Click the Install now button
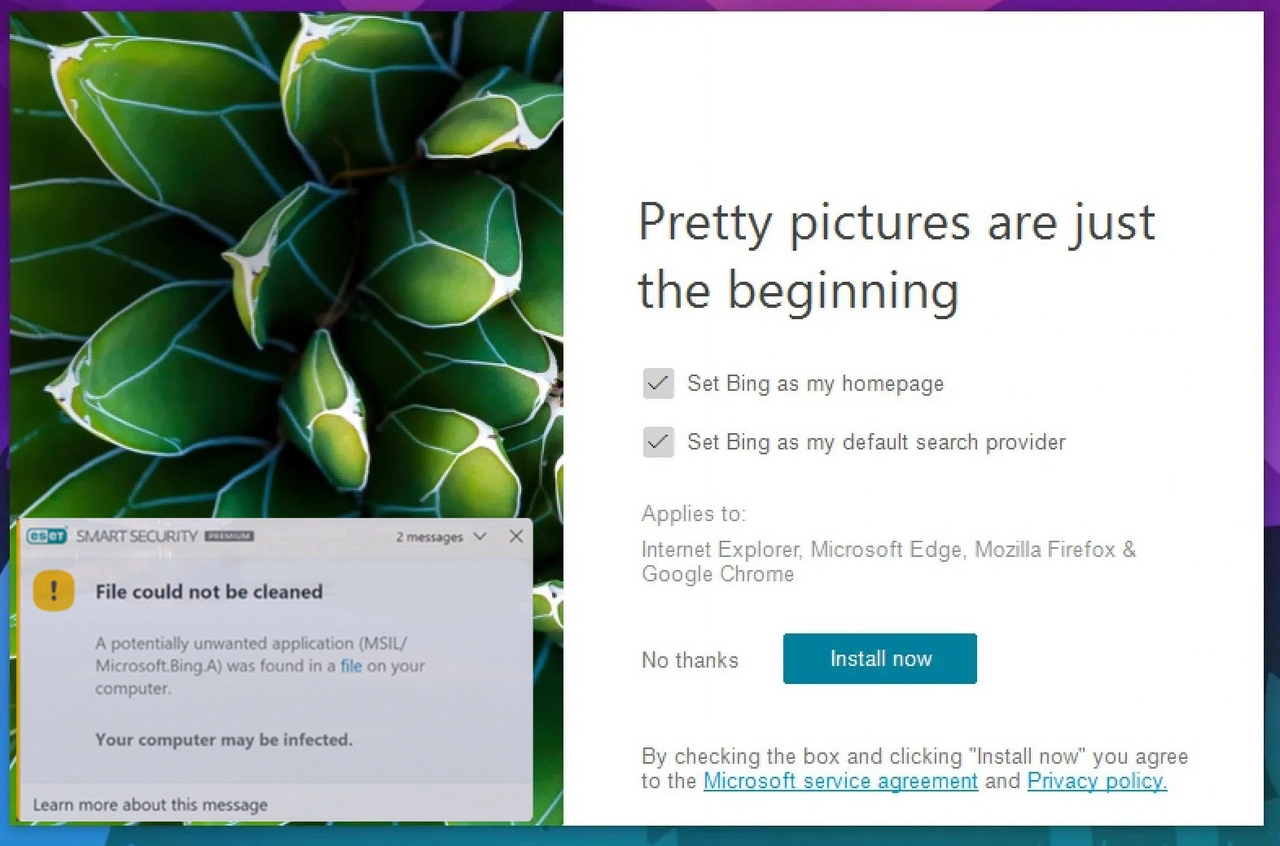This screenshot has height=846, width=1280. pyautogui.click(x=880, y=659)
